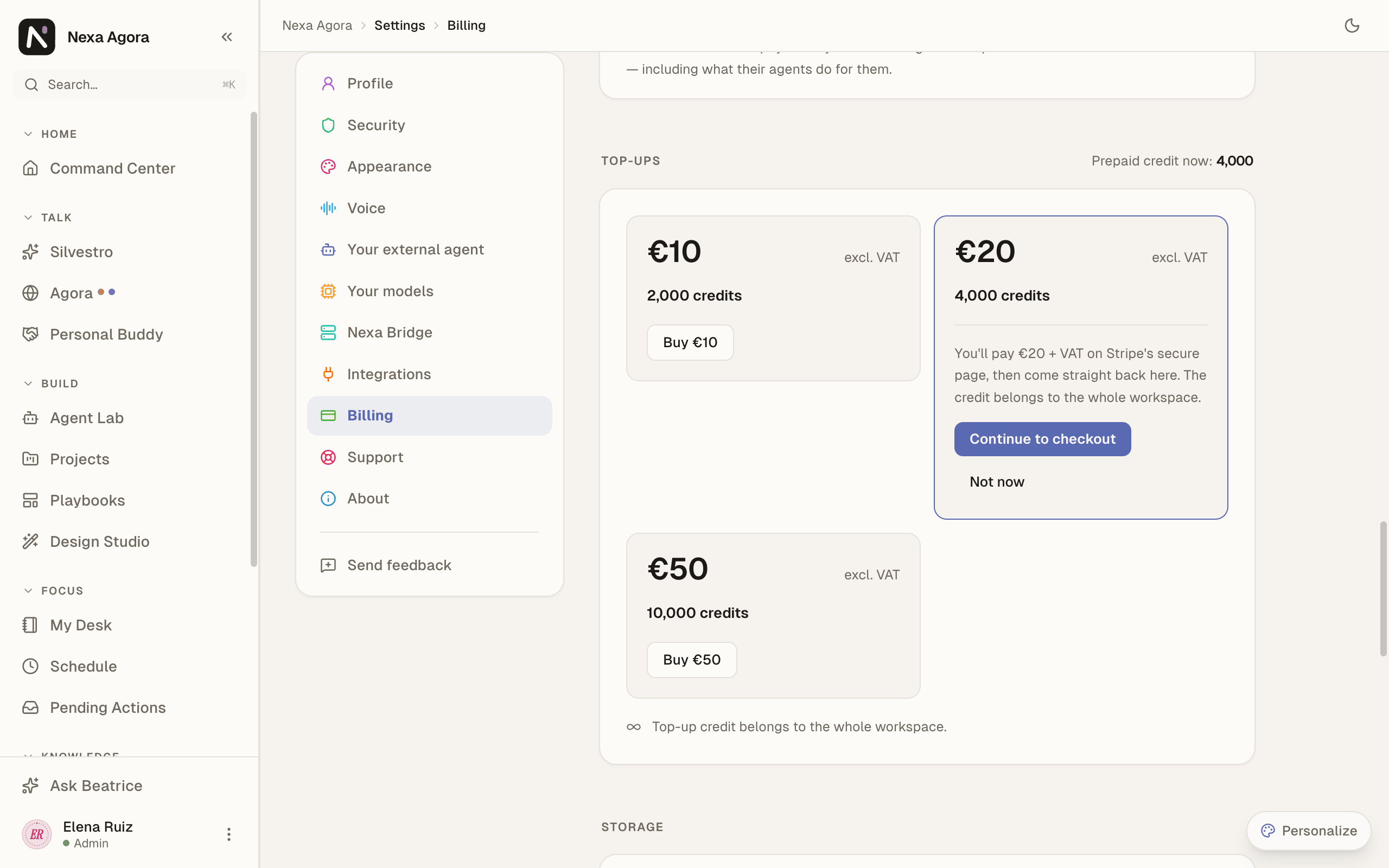Open Voice settings
Screen dimensions: 1389x868
(x=429, y=208)
